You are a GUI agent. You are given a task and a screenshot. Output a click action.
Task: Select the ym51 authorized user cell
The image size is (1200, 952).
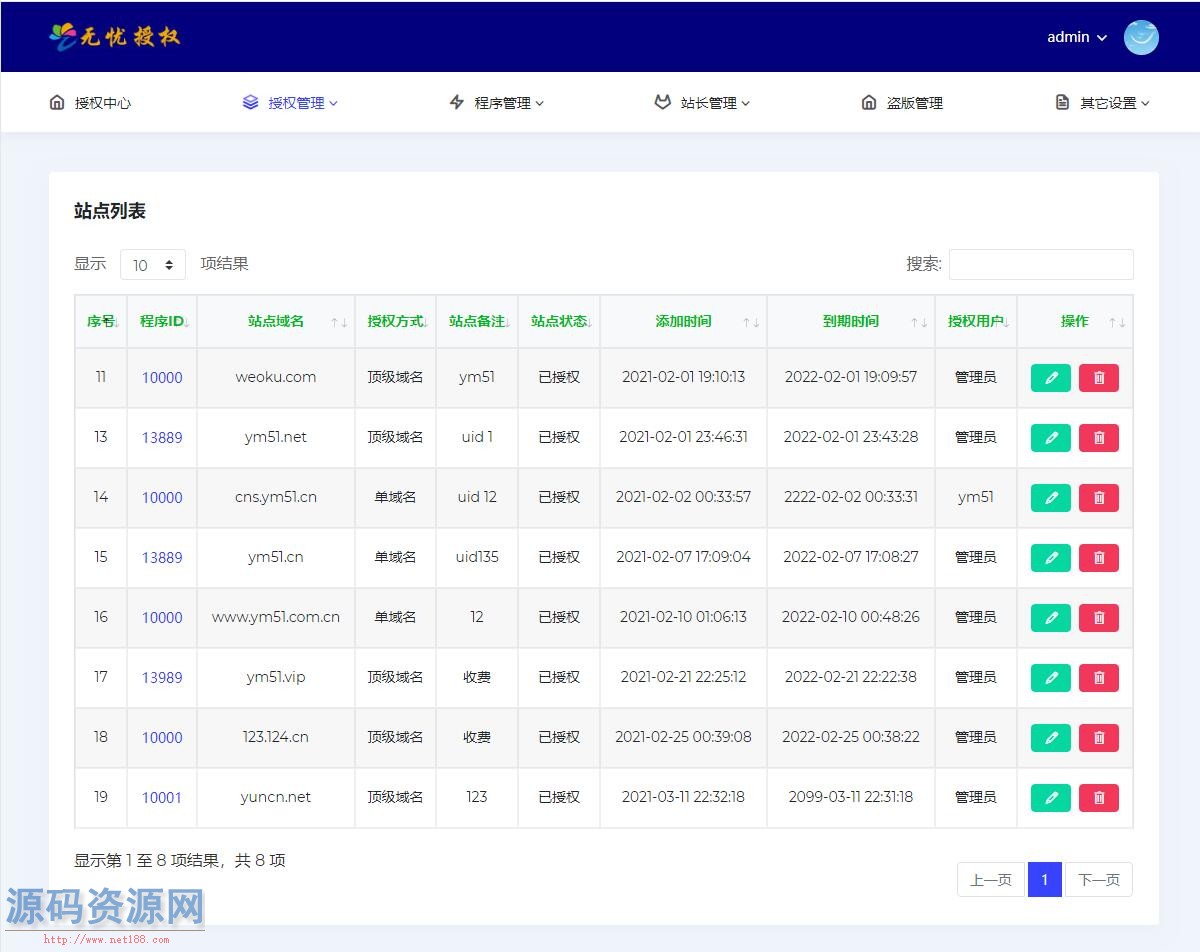point(976,497)
